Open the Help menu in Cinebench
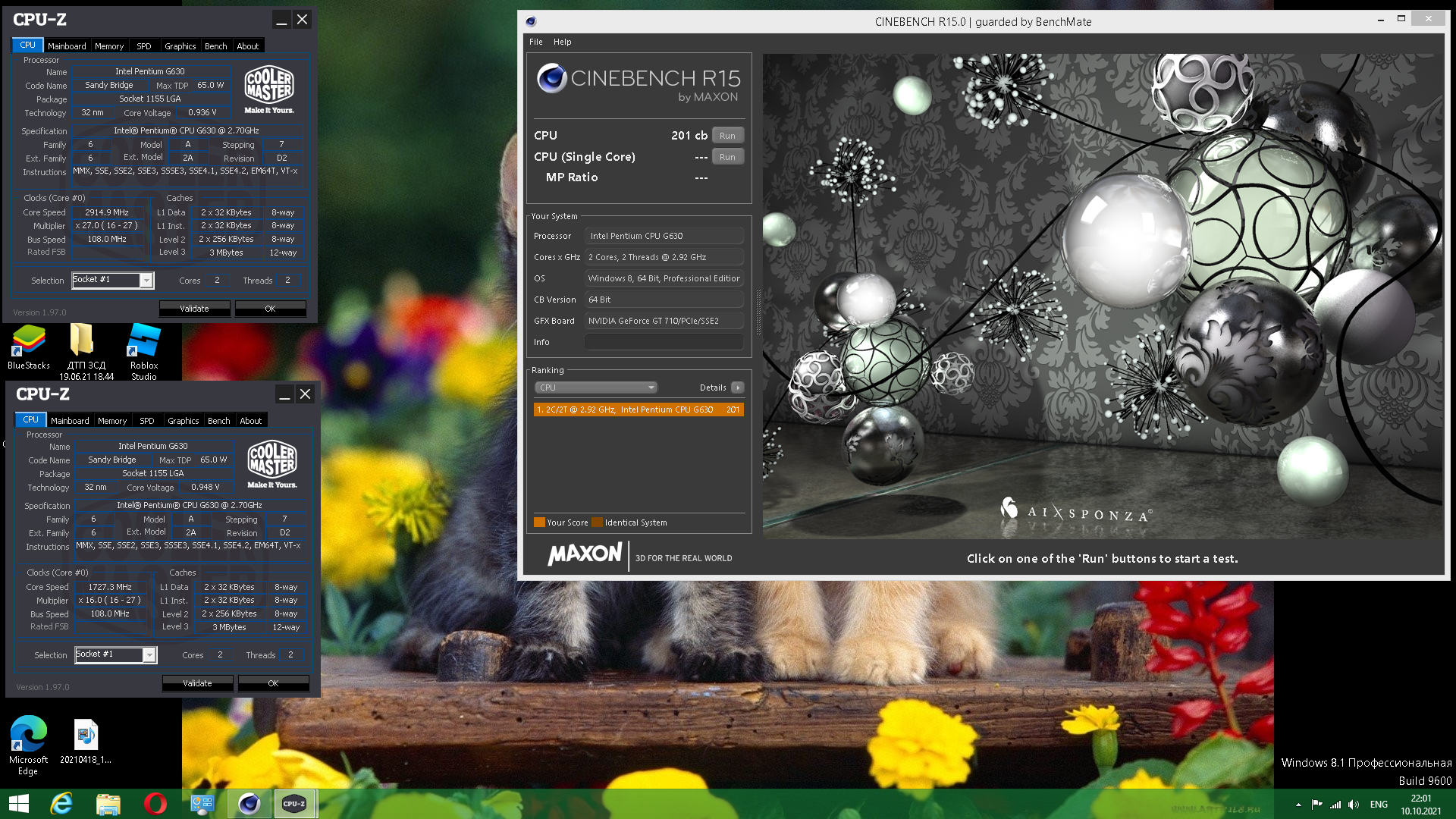The width and height of the screenshot is (1456, 819). point(563,42)
